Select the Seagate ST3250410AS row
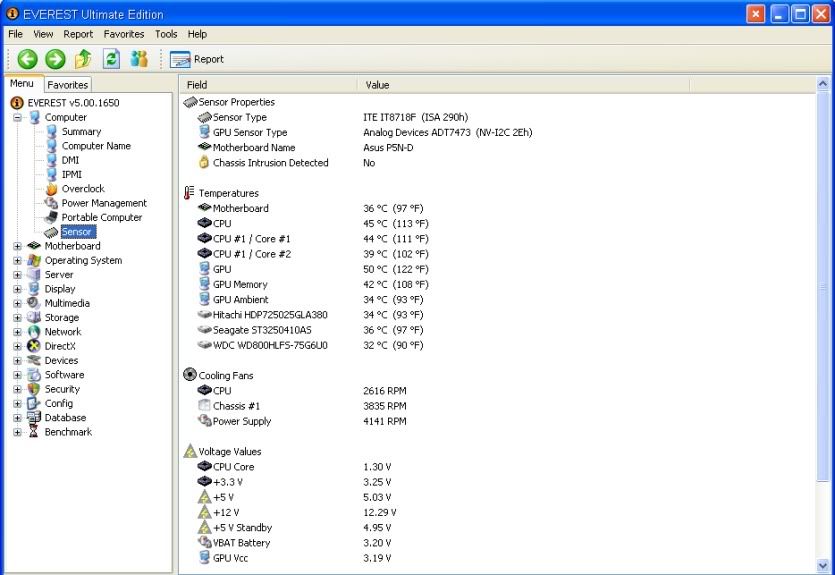Viewport: 835px width, 575px height. click(x=498, y=330)
